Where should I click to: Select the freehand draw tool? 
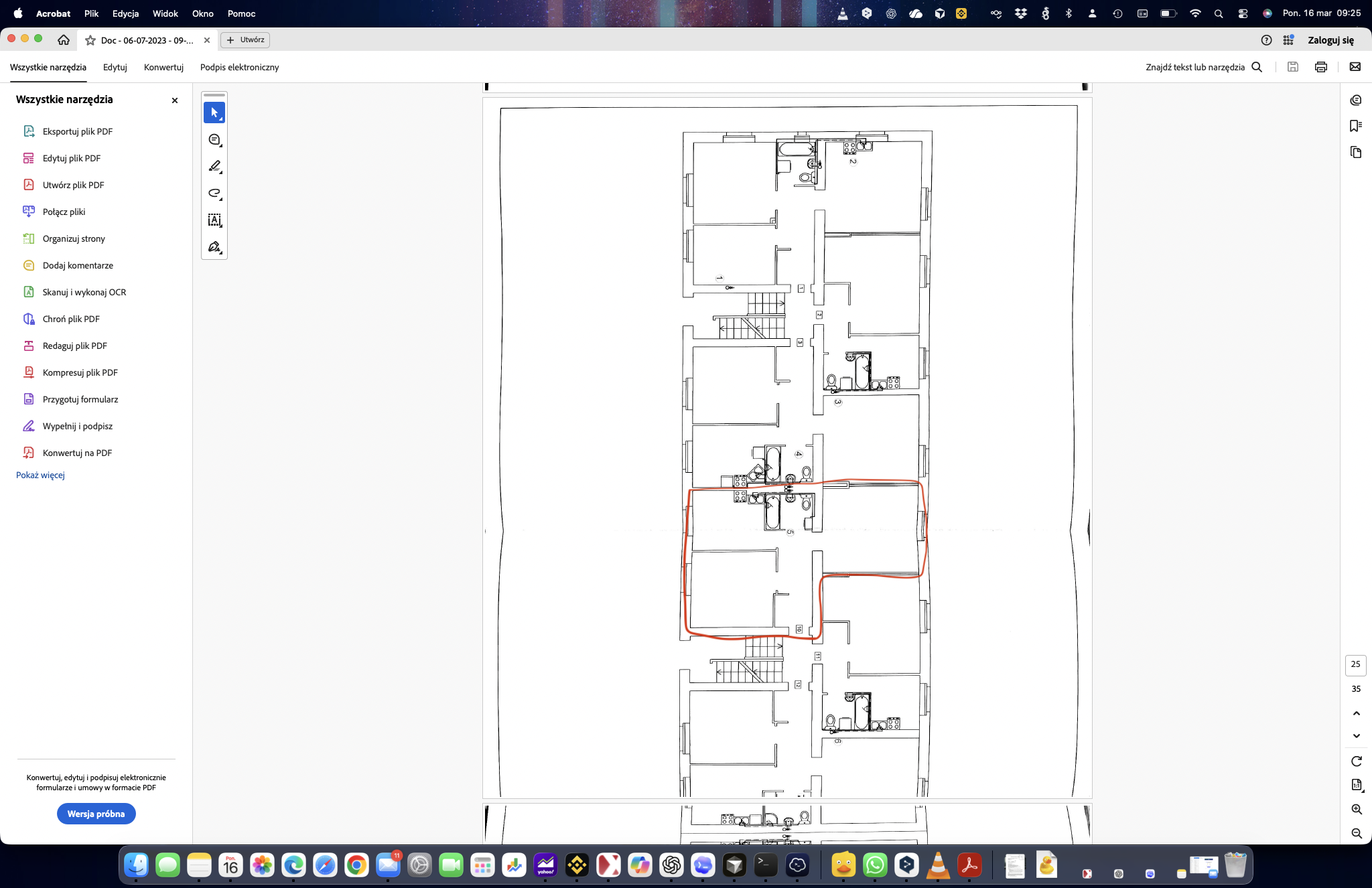tap(214, 194)
